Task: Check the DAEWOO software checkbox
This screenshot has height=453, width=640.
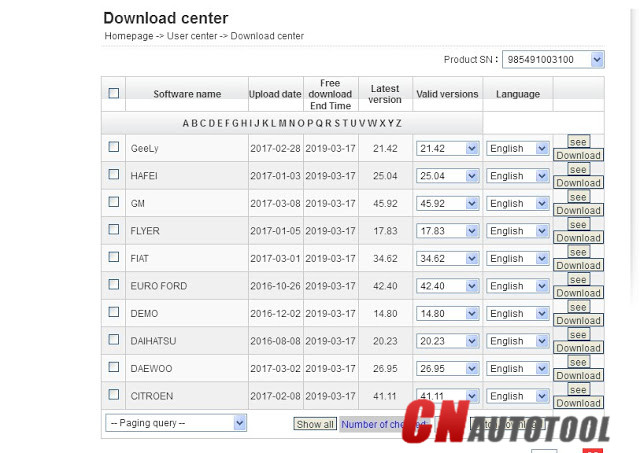Action: (114, 367)
